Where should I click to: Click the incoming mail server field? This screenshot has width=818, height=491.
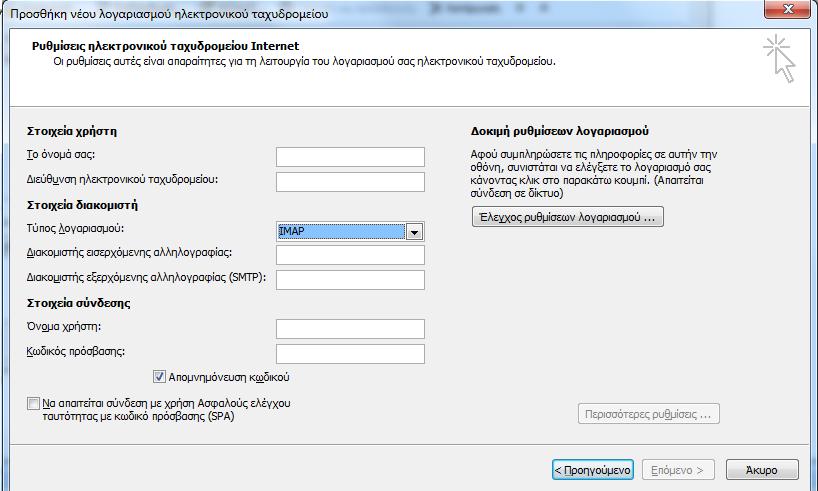(350, 255)
